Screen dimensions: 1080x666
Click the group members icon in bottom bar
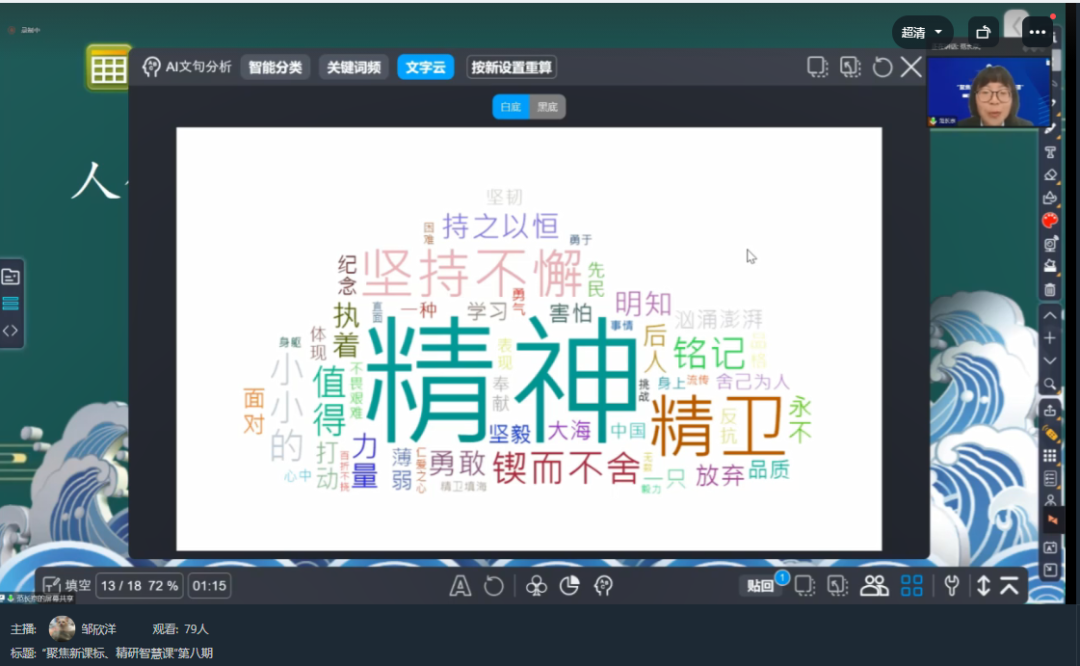[874, 586]
